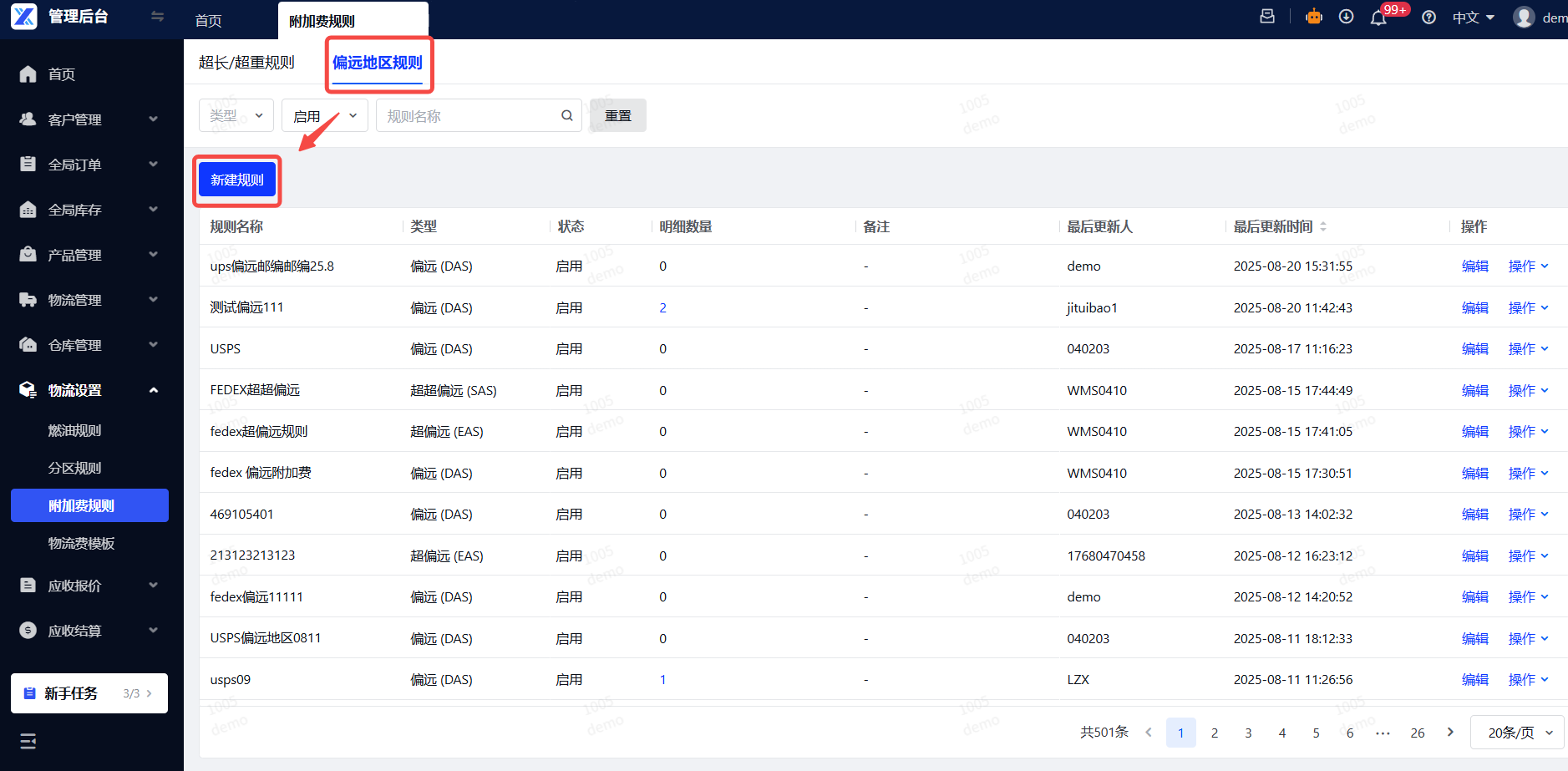Go to page 2
This screenshot has width=1568, height=771.
click(1215, 733)
